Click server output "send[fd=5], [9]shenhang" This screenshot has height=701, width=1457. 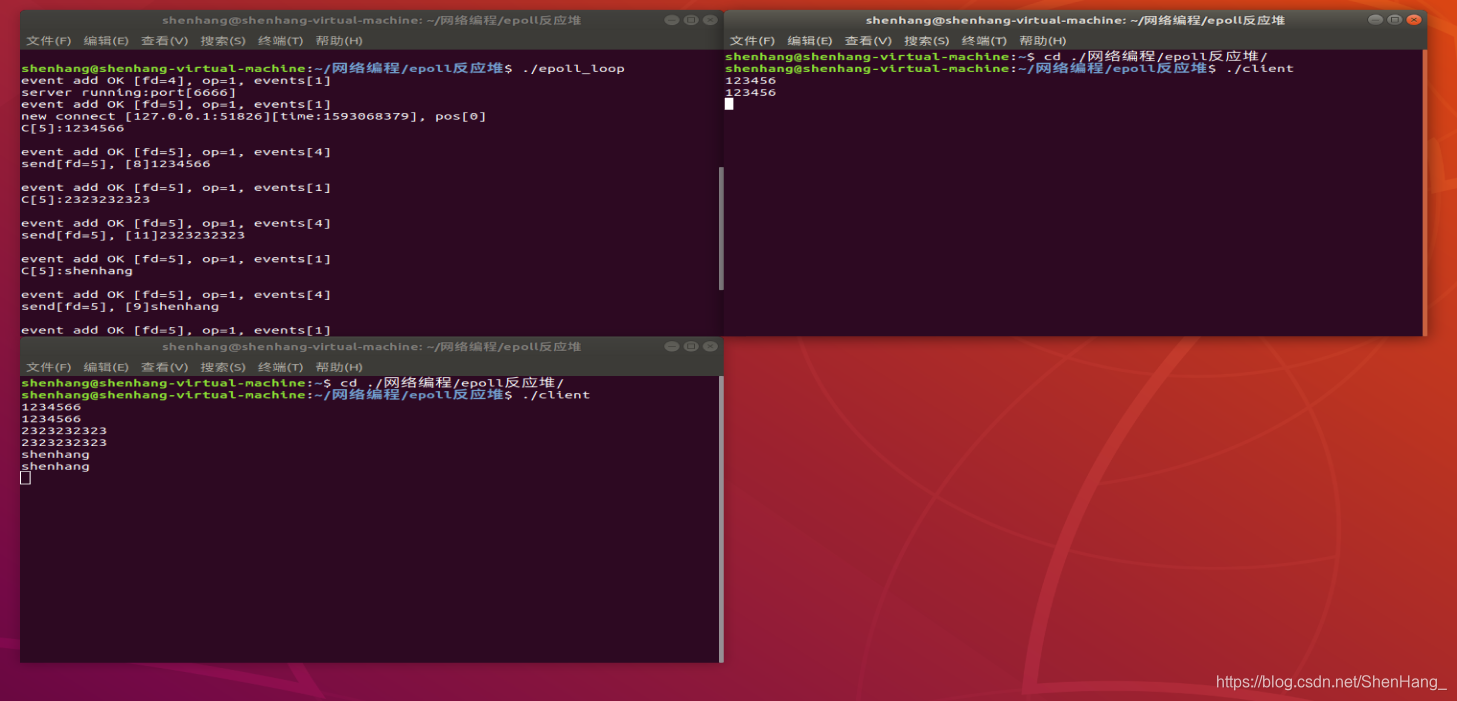(x=120, y=307)
